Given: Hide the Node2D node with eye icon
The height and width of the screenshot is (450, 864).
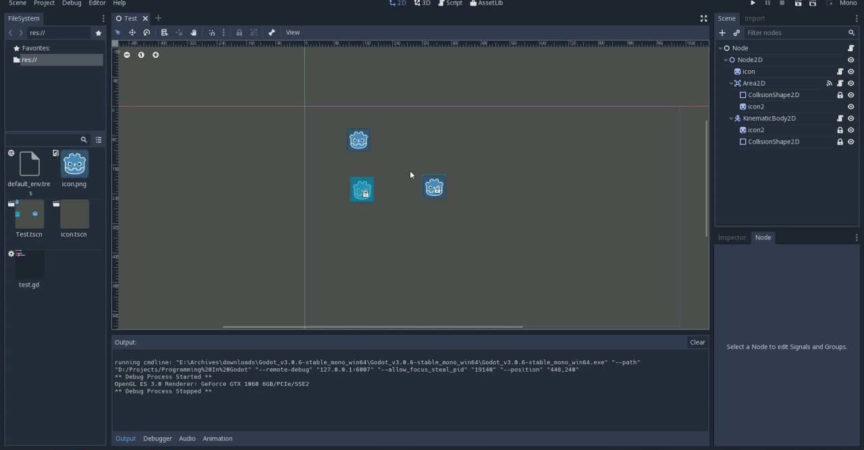Looking at the screenshot, I should [851, 60].
